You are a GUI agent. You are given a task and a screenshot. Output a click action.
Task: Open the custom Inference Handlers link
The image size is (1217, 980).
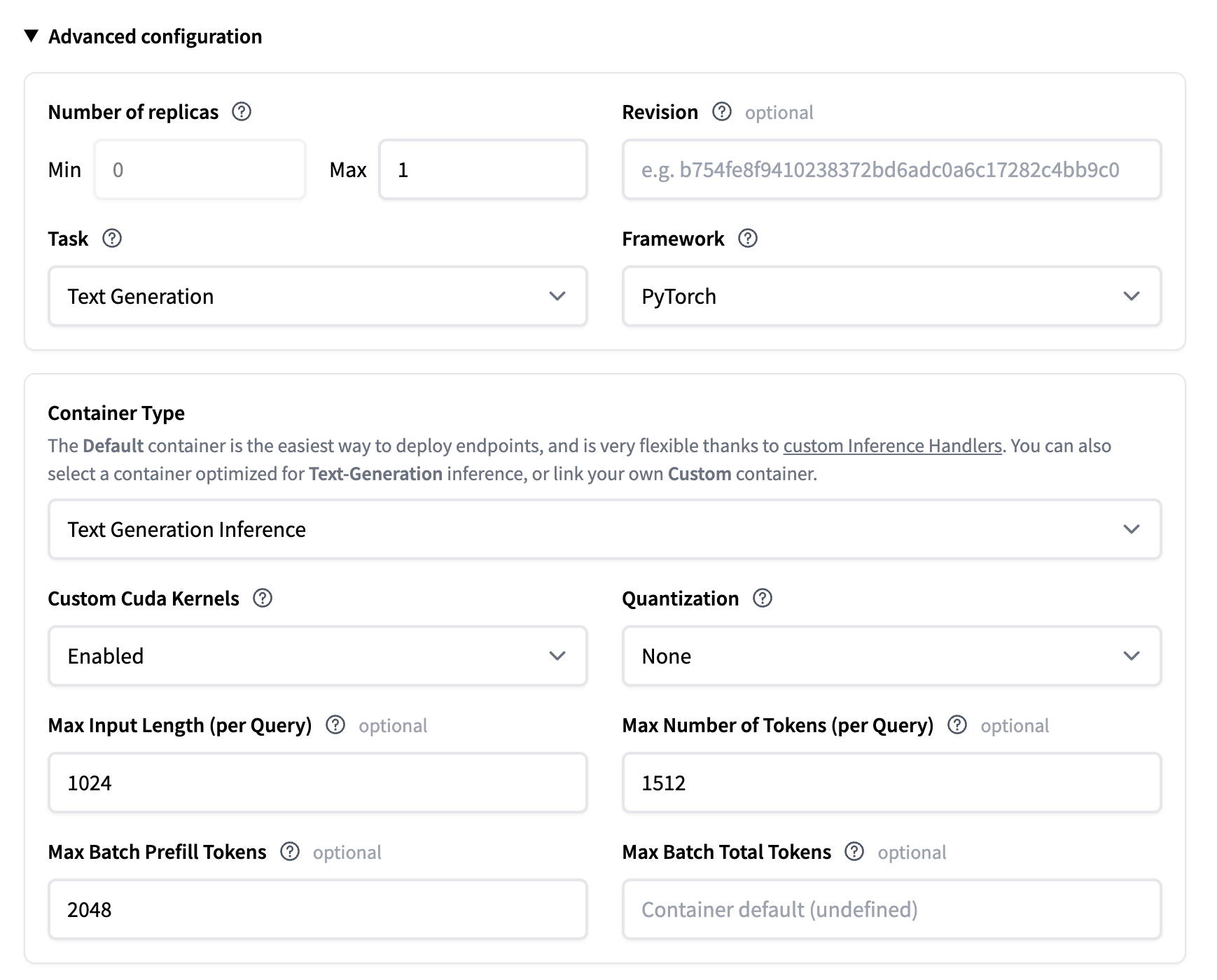[x=892, y=445]
